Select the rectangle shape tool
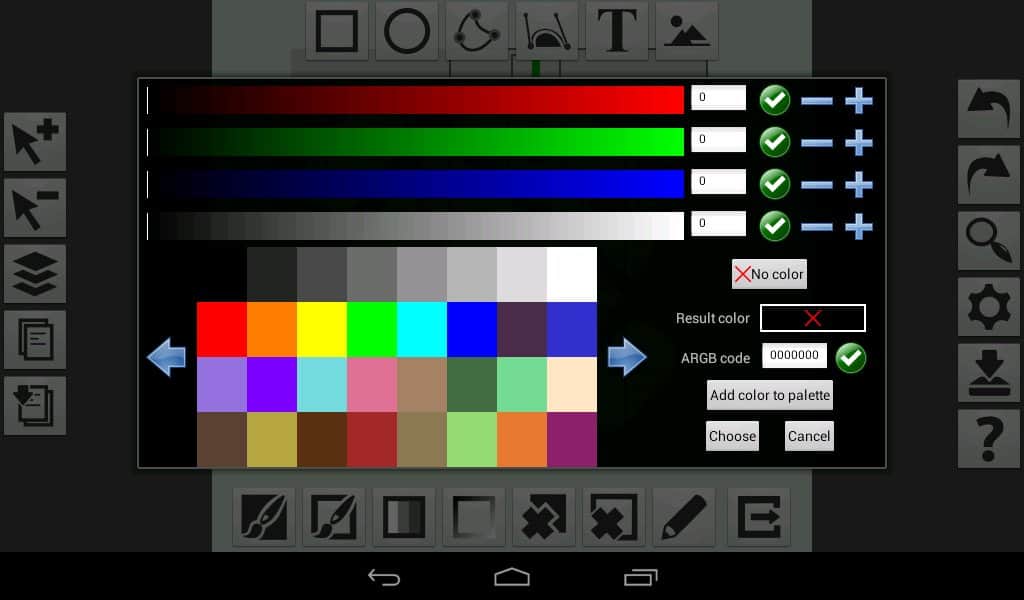The height and width of the screenshot is (600, 1024). click(x=336, y=31)
